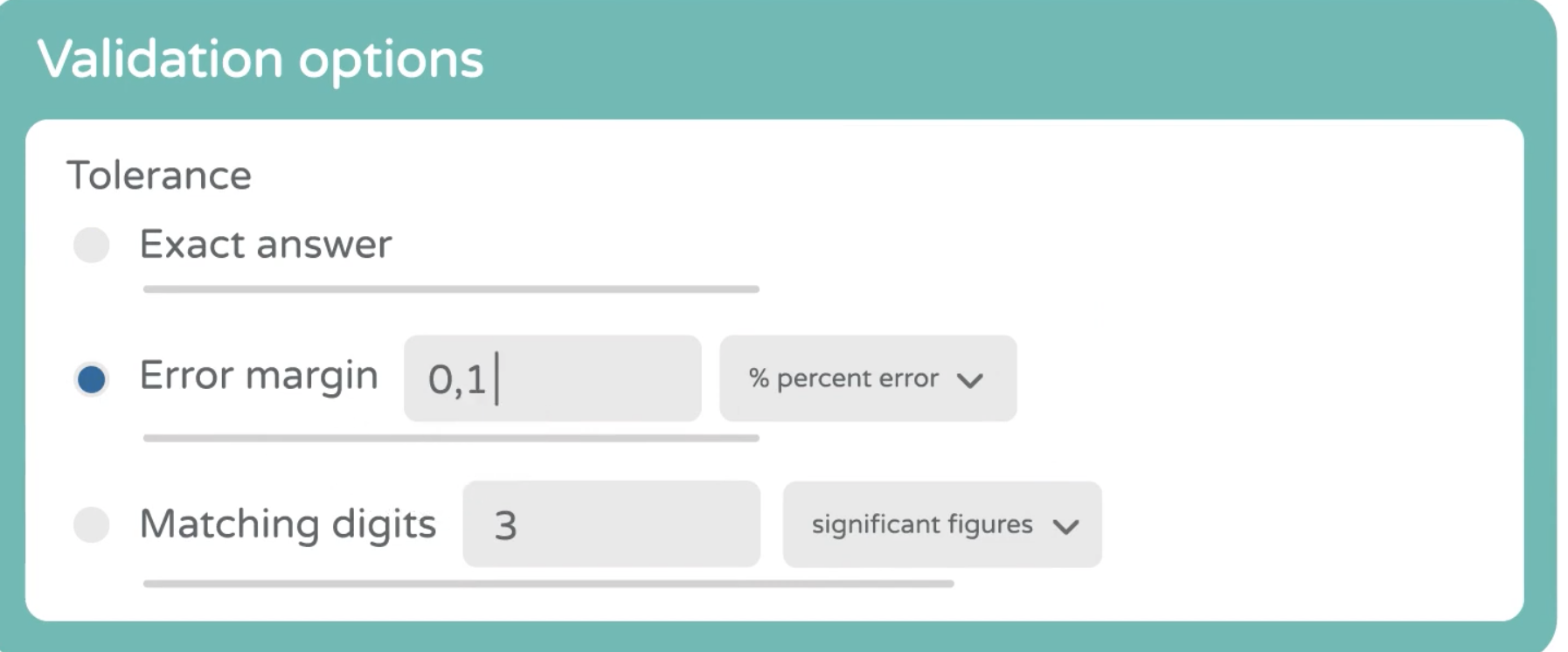Click the digit 3 in Matching digits field
The image size is (1568, 652).
coord(506,525)
